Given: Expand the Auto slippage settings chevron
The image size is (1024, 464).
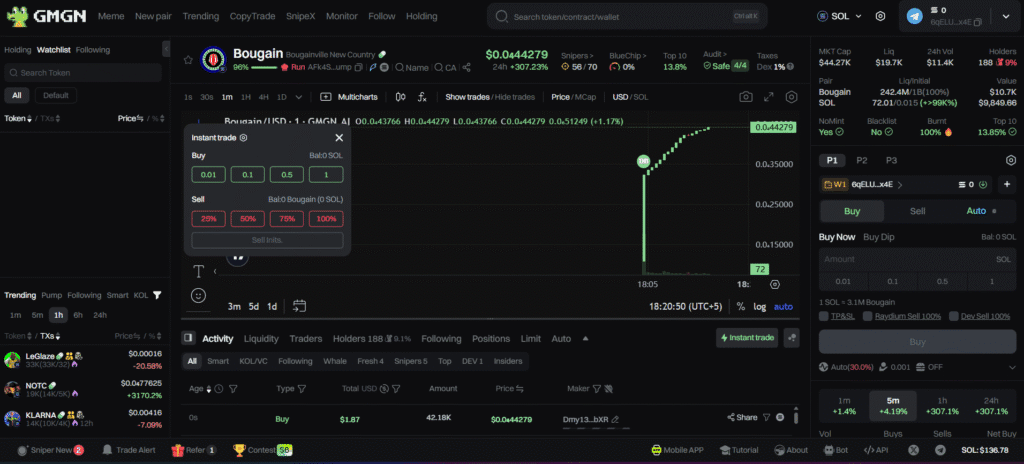Looking at the screenshot, I should (1012, 367).
